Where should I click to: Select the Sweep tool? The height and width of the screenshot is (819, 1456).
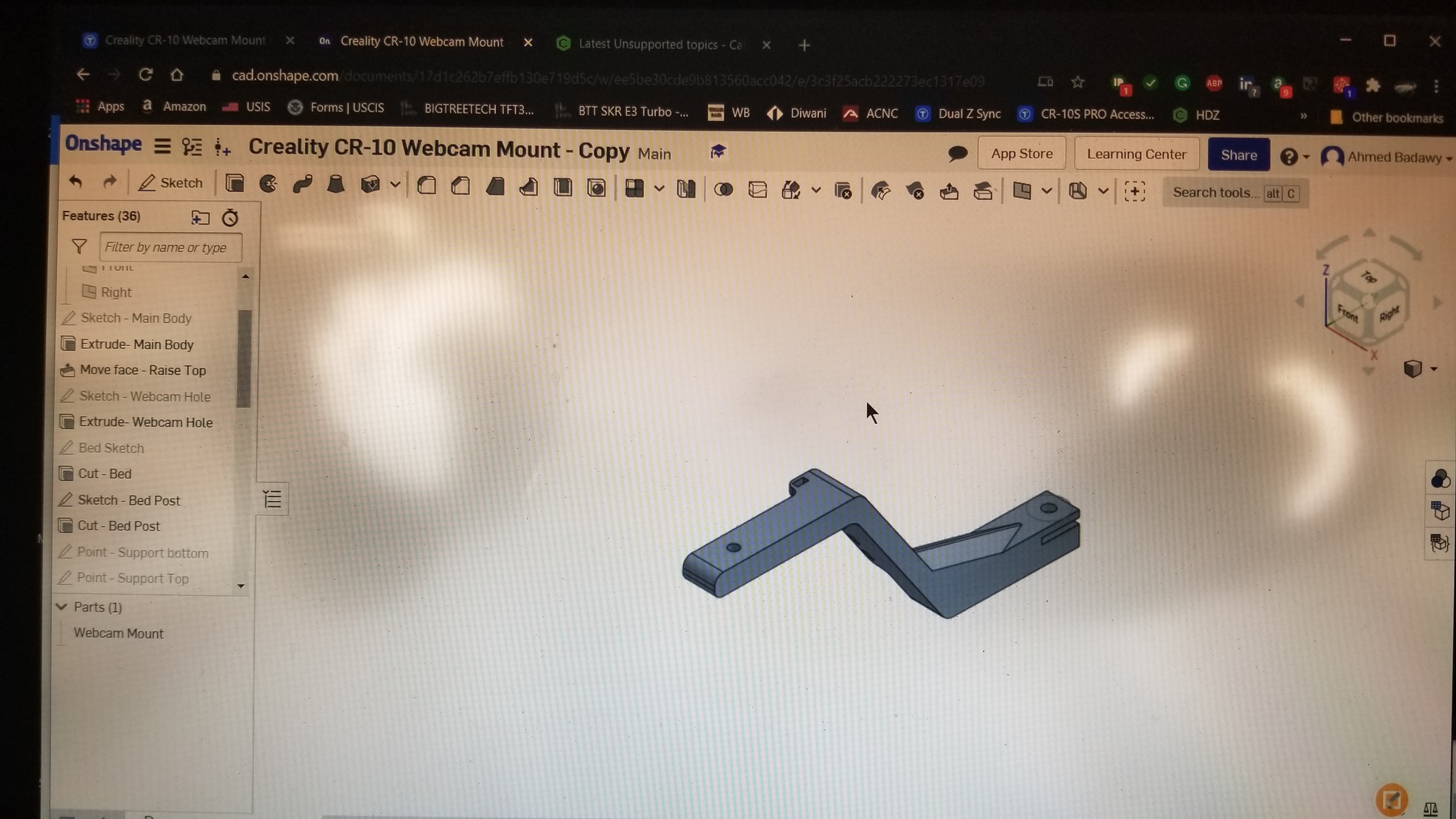(303, 184)
